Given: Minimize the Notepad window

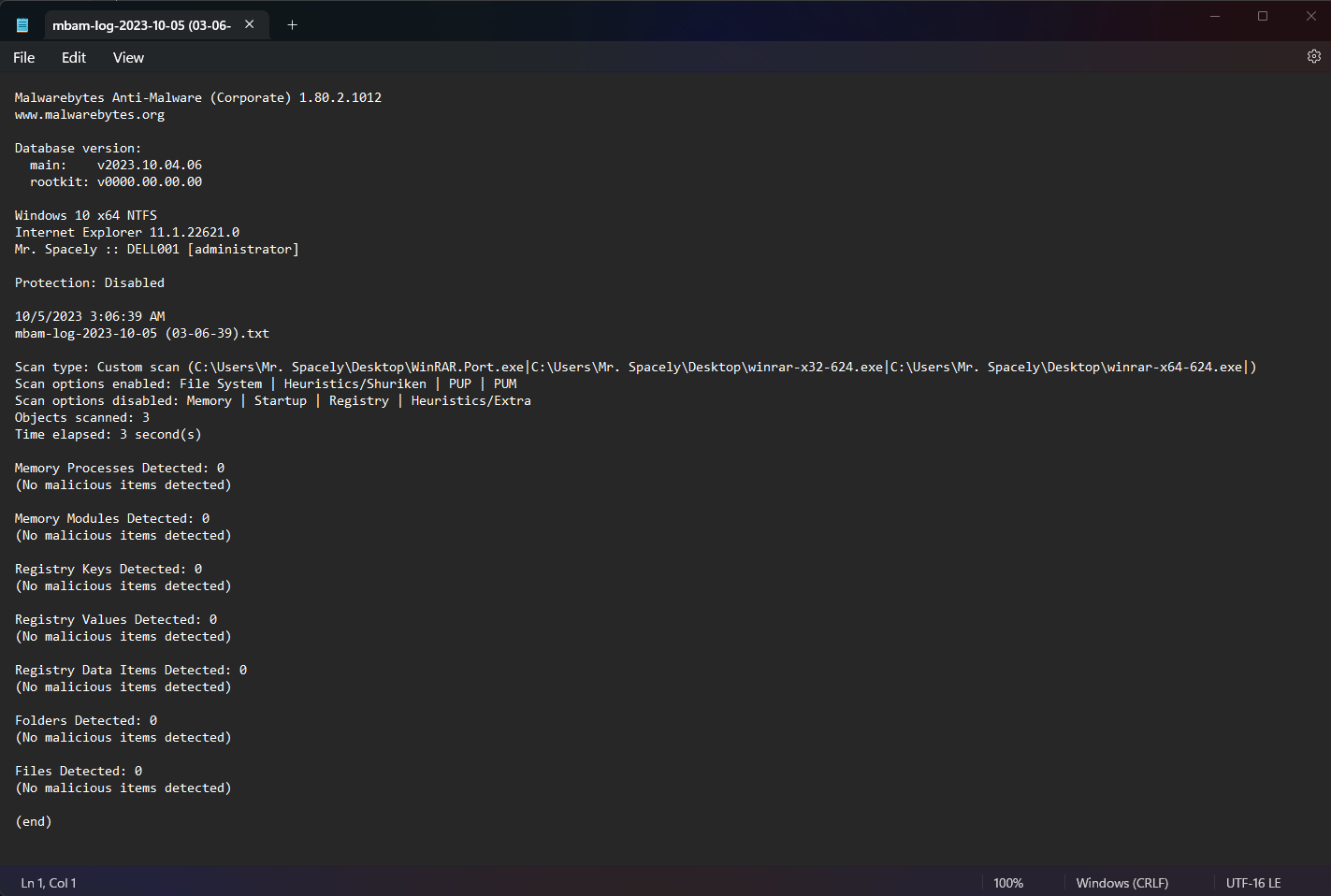Looking at the screenshot, I should [1215, 16].
